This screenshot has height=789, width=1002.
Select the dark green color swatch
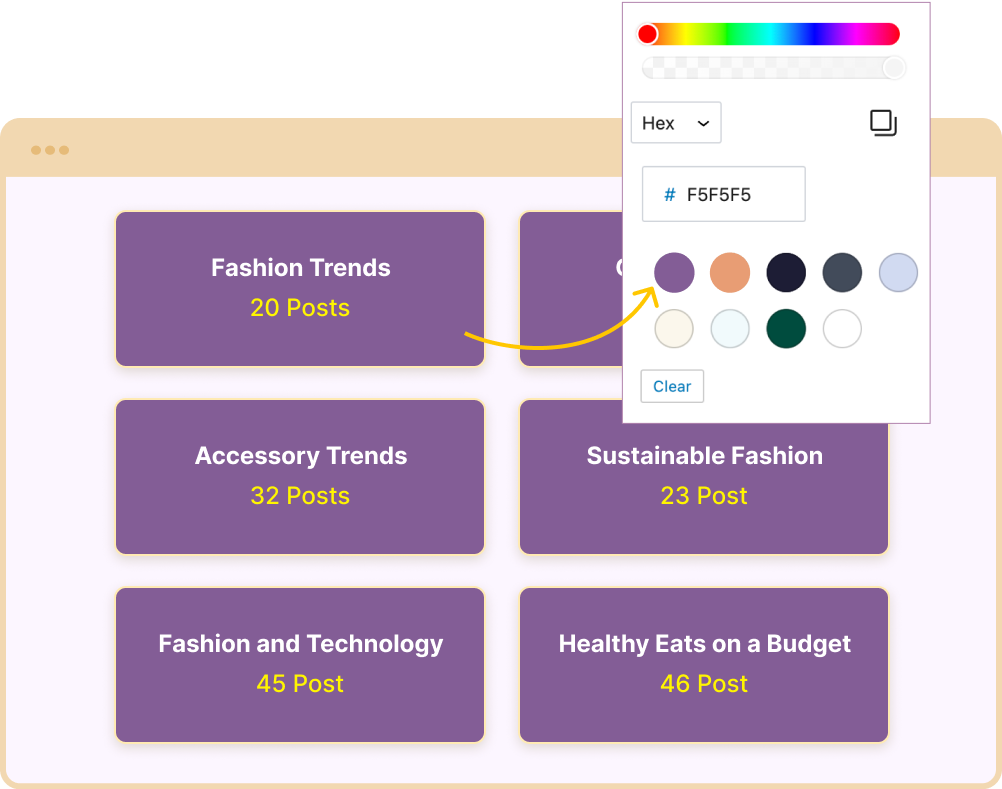point(786,328)
